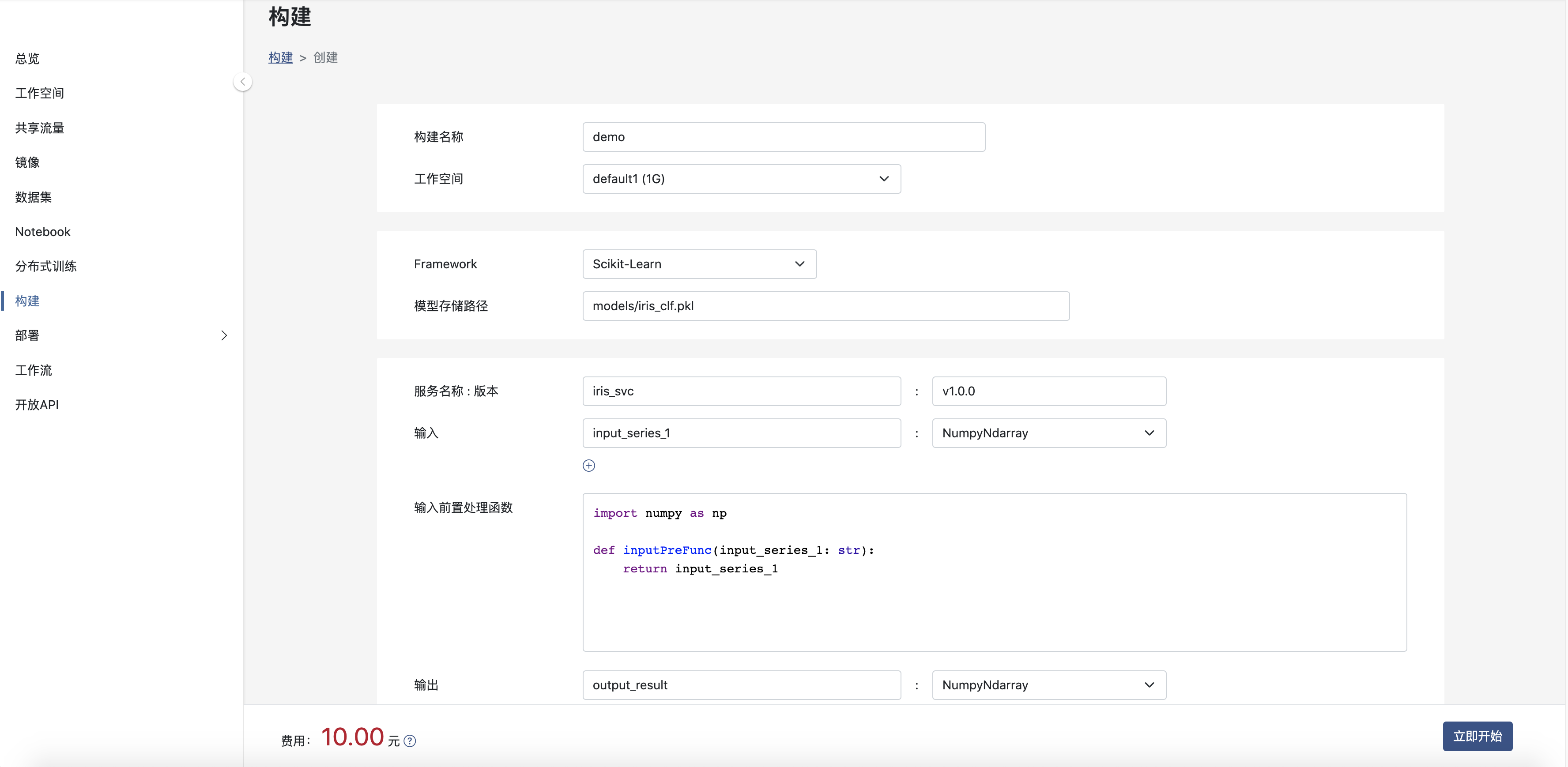Collapse the sidebar with the arrow icon
The image size is (1568, 767).
243,82
